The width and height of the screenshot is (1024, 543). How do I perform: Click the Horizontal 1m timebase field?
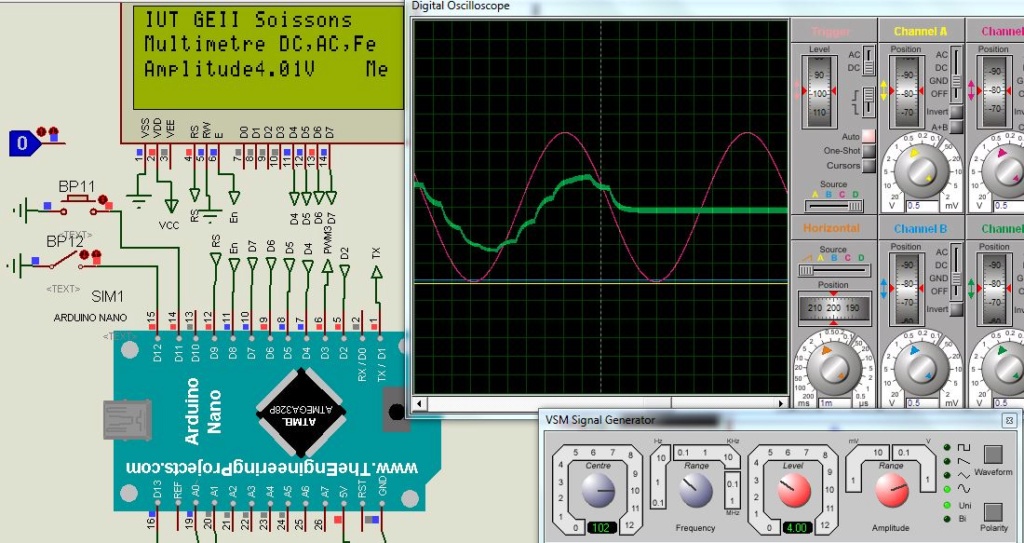835,403
